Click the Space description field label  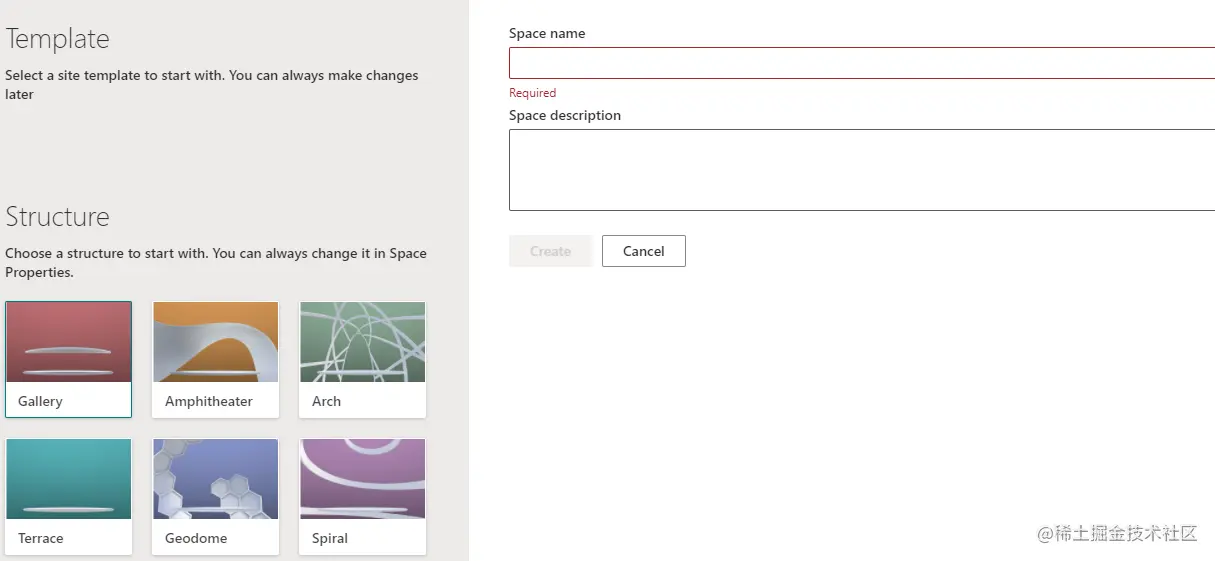coord(564,115)
